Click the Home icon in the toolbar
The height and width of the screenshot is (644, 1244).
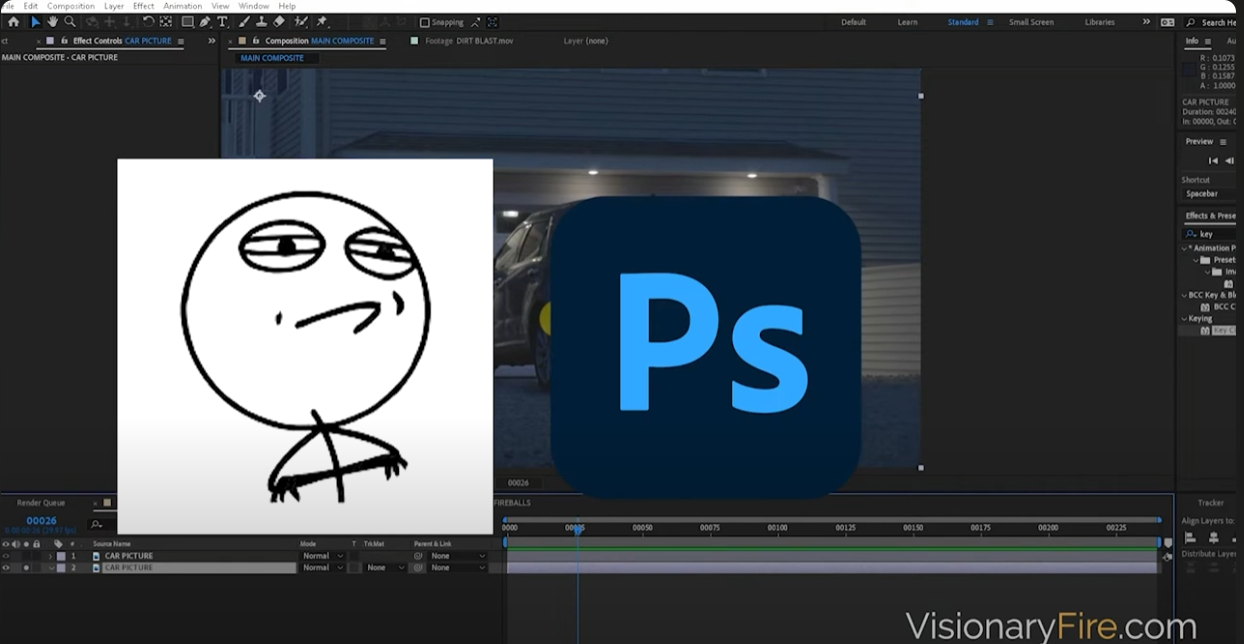pos(13,22)
